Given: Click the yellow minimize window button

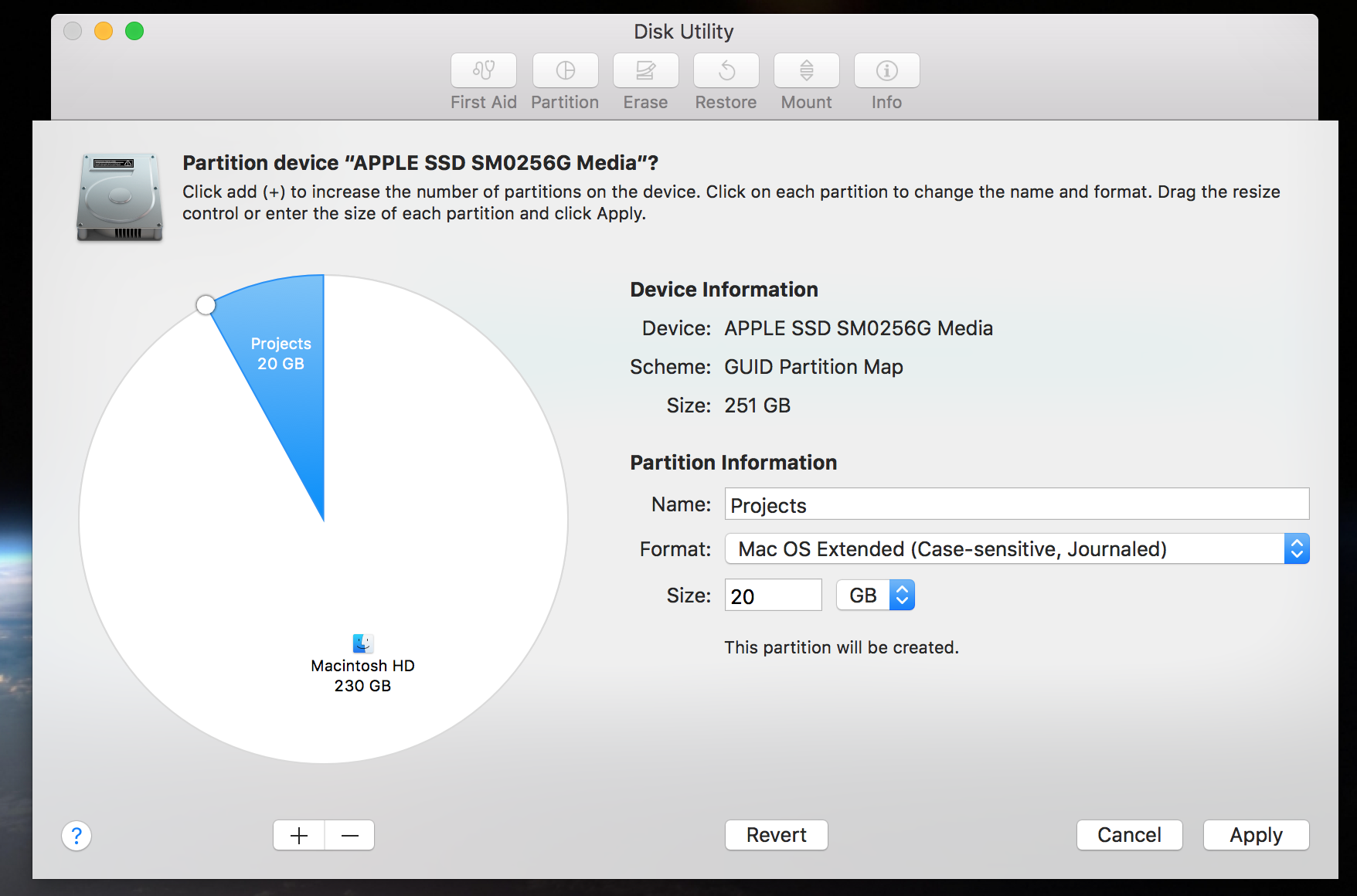Looking at the screenshot, I should pyautogui.click(x=104, y=31).
